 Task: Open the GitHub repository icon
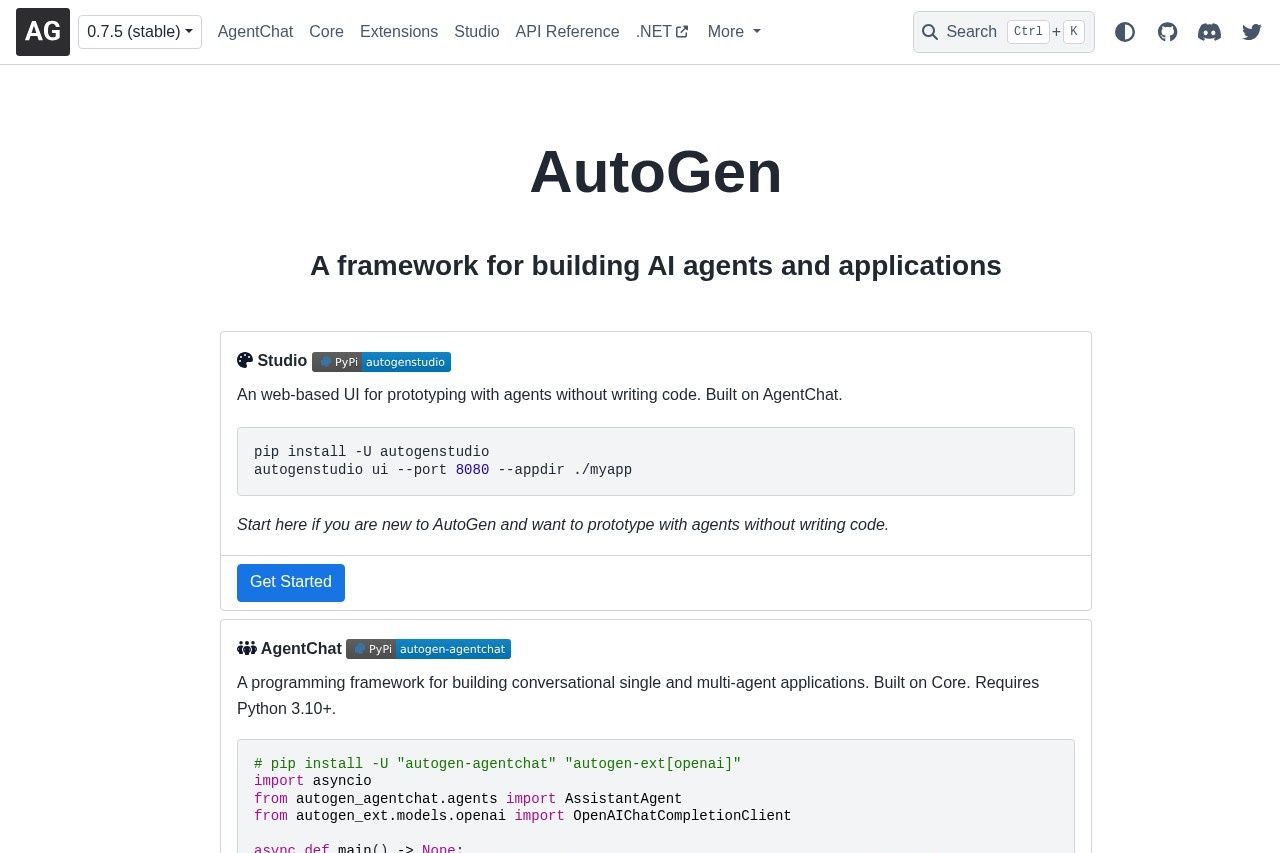(x=1167, y=32)
